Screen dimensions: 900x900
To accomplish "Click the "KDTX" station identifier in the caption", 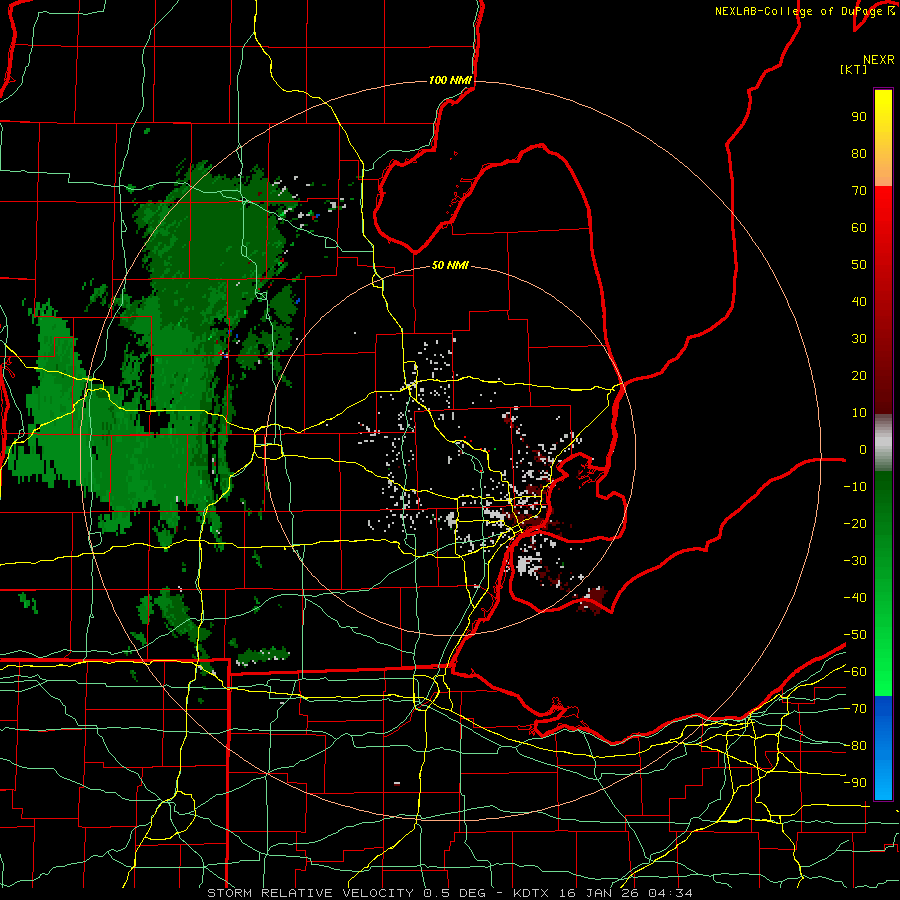I will [531, 893].
